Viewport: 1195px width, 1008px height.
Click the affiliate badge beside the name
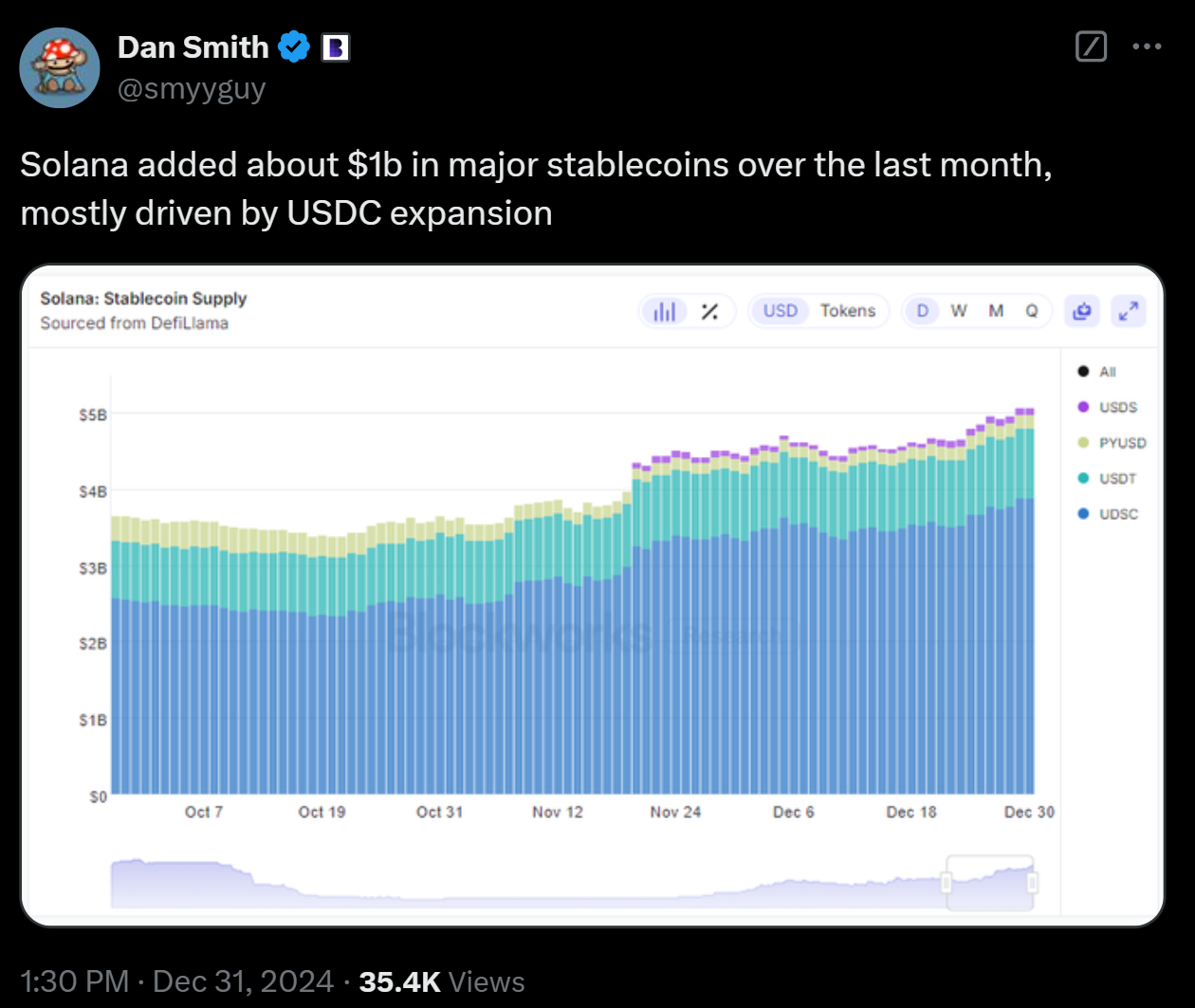[336, 47]
